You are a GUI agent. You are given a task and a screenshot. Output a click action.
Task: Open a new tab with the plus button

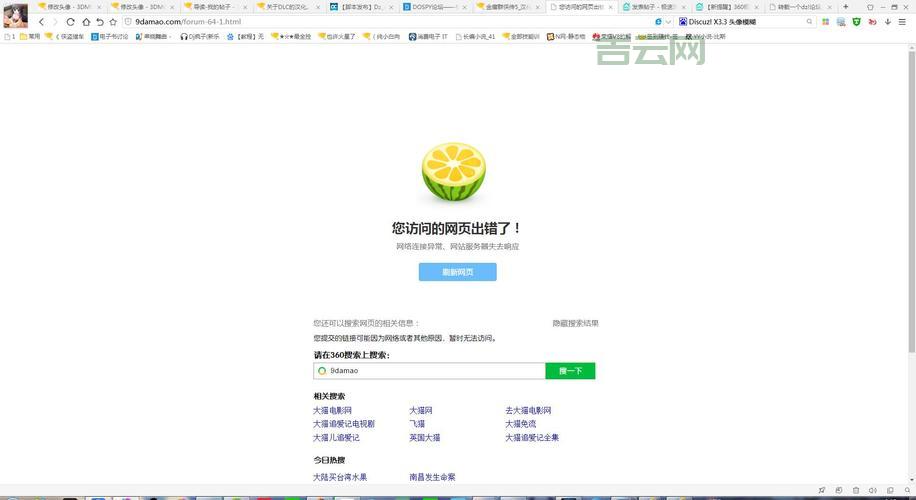tap(845, 7)
